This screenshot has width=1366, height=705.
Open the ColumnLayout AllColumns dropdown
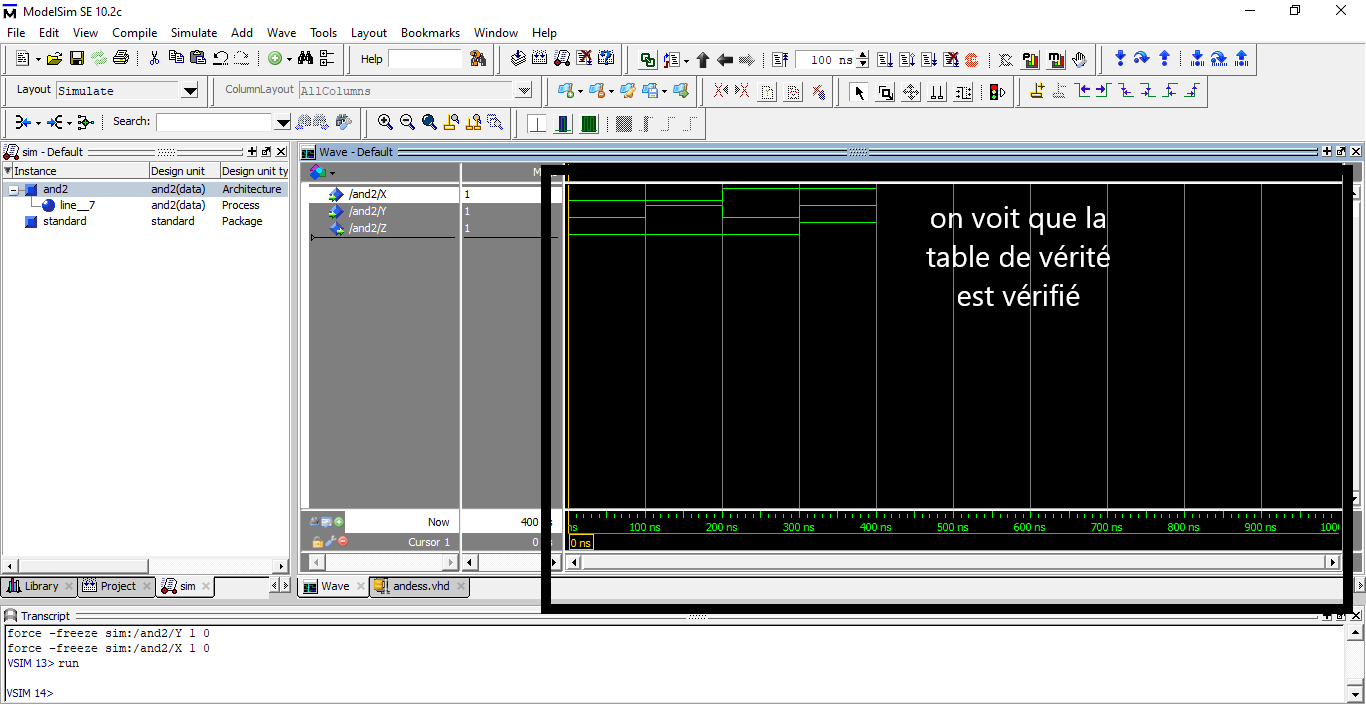[523, 90]
